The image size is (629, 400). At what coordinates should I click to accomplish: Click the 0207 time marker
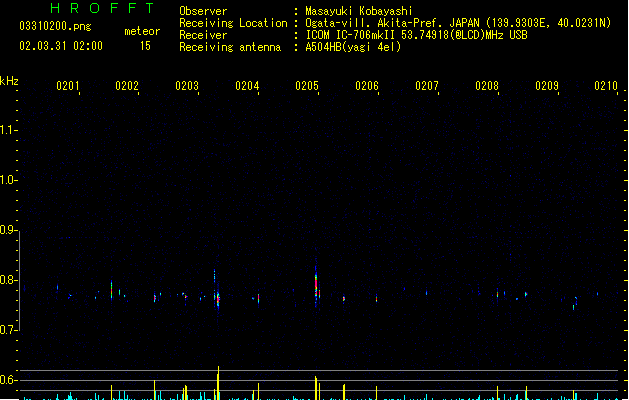click(x=427, y=86)
